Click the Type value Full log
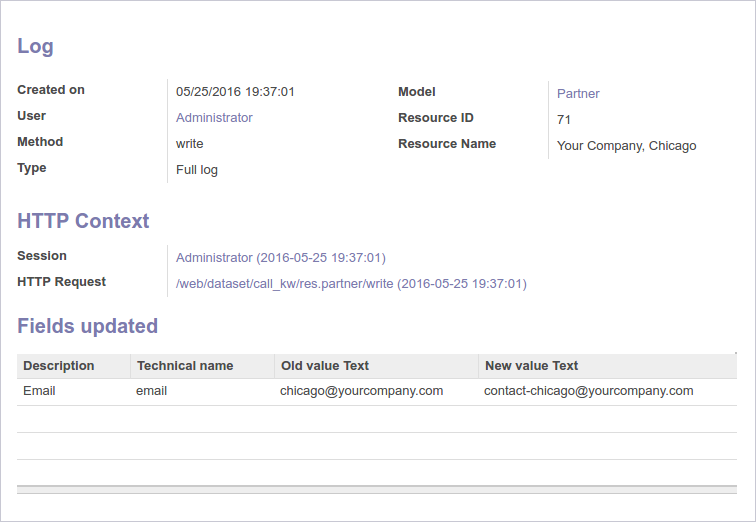 coord(196,170)
